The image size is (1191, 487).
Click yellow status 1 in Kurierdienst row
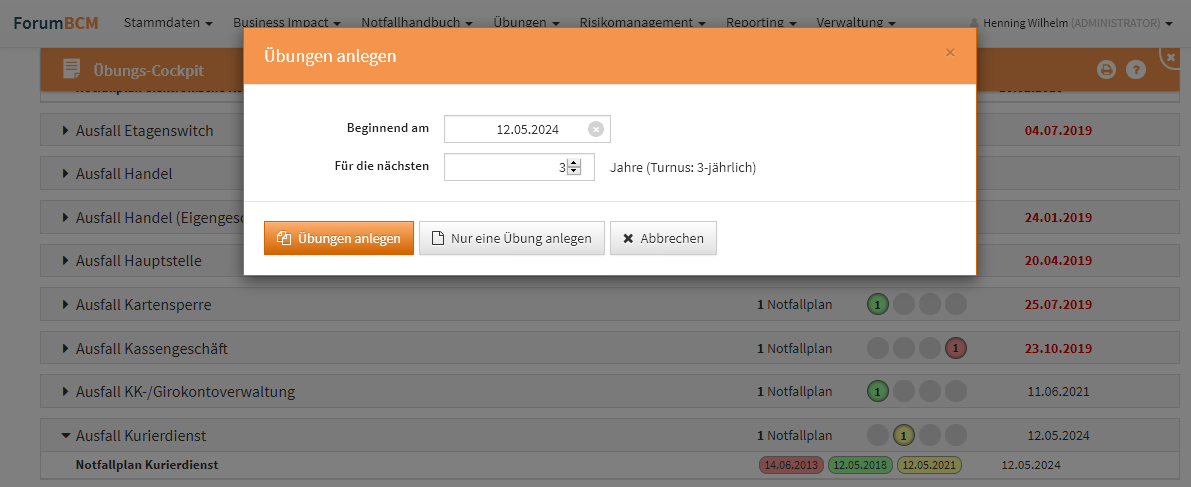[904, 435]
